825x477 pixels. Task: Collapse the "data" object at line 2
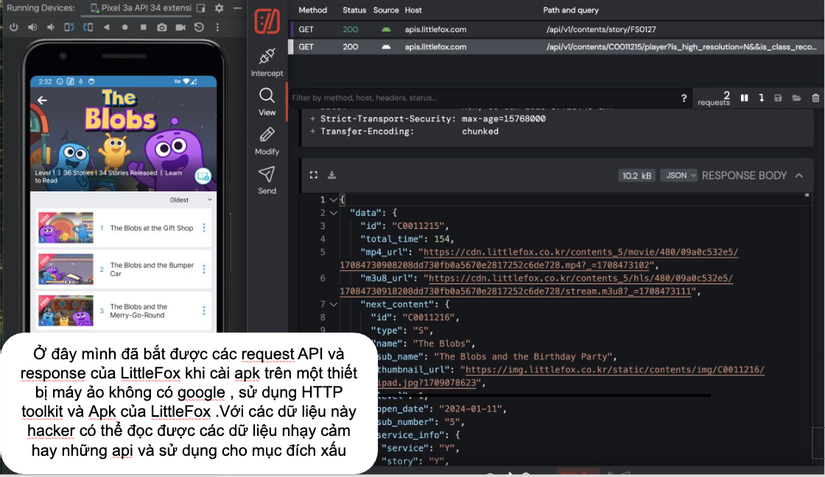click(x=333, y=213)
